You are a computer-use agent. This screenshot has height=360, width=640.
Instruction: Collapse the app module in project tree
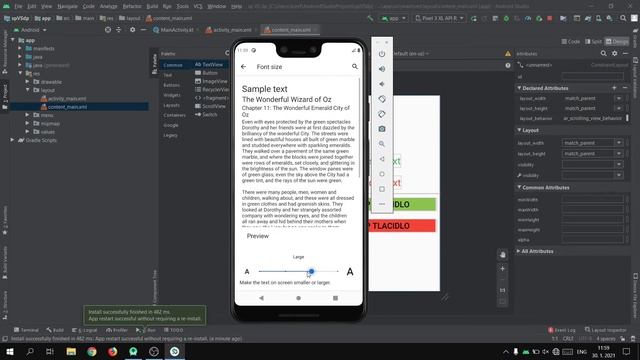(13, 40)
